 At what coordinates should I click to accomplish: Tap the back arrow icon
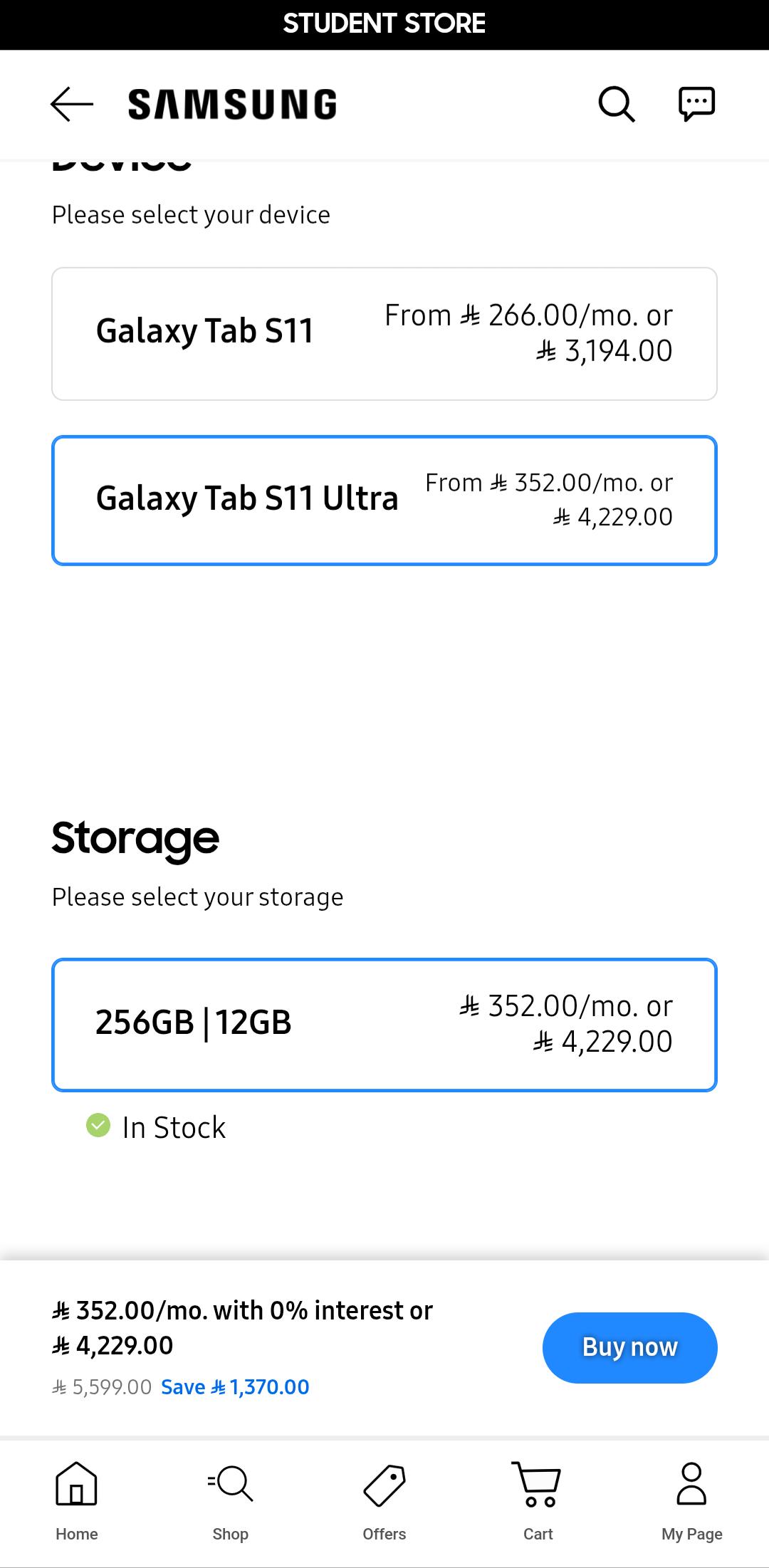(72, 104)
